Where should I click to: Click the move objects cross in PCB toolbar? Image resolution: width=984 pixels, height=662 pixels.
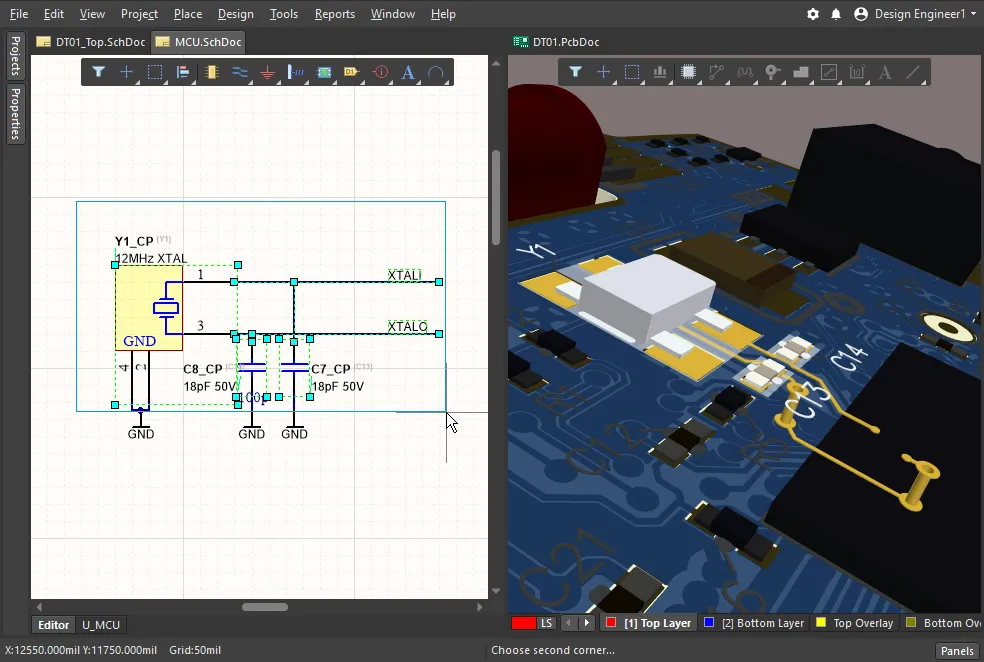[604, 72]
